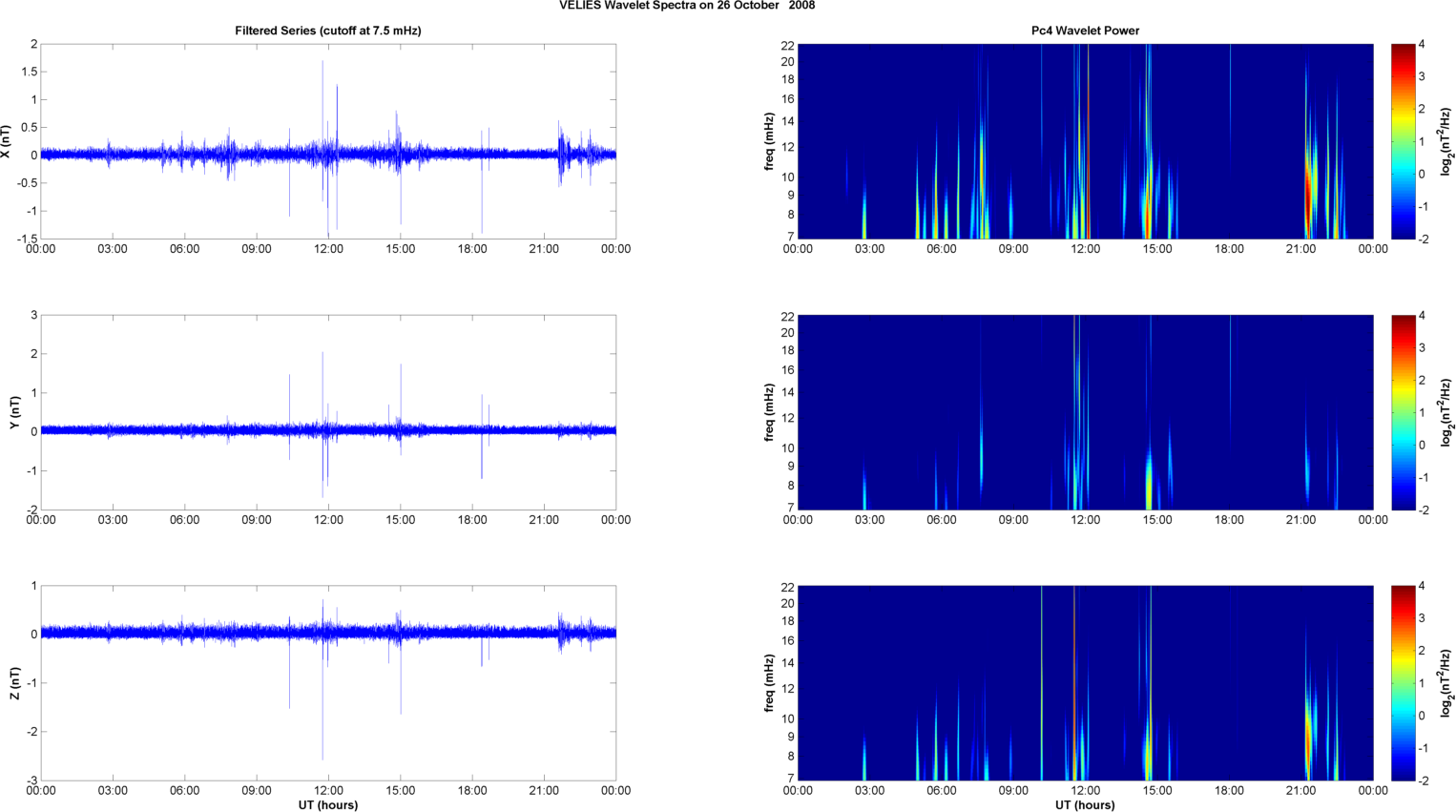Image resolution: width=1456 pixels, height=812 pixels.
Task: Click the Z (nT) axis label
Action: 14,683
